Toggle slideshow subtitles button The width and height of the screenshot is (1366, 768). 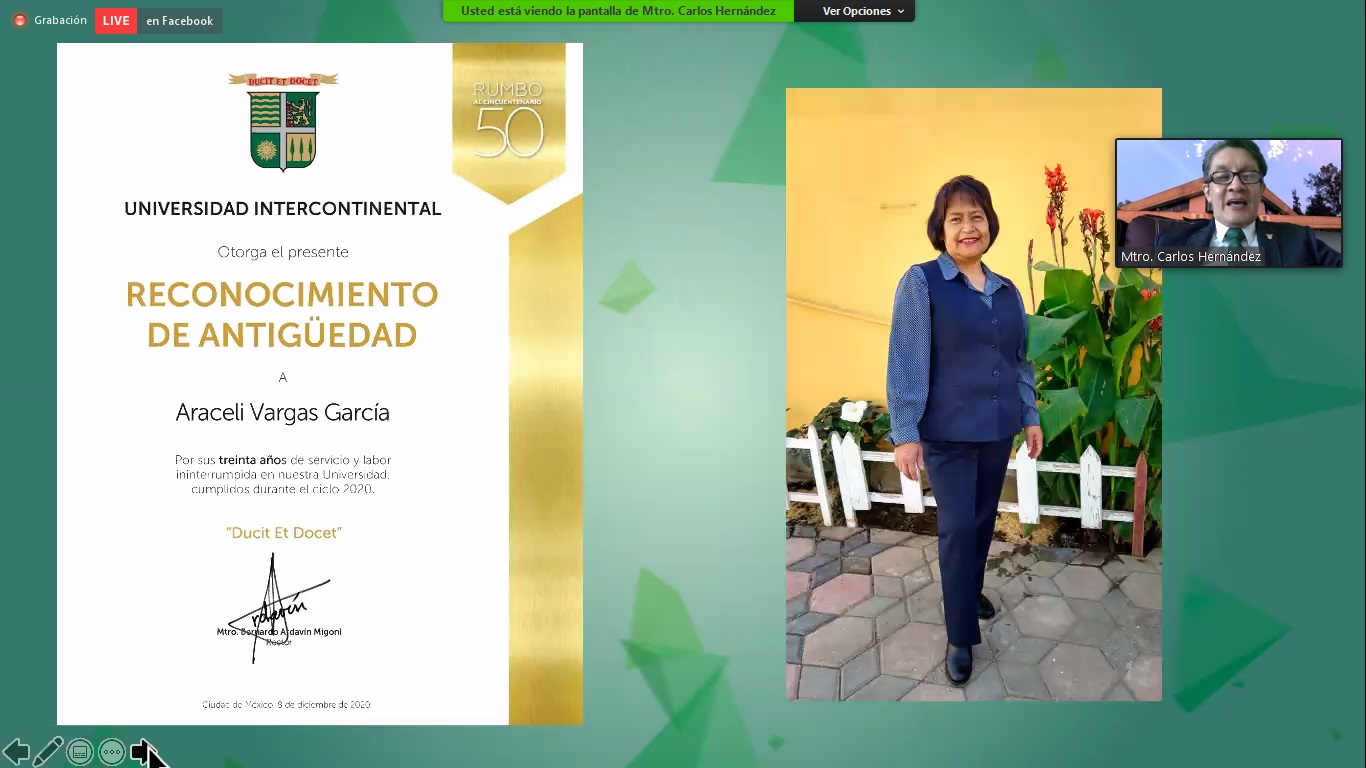(x=80, y=752)
